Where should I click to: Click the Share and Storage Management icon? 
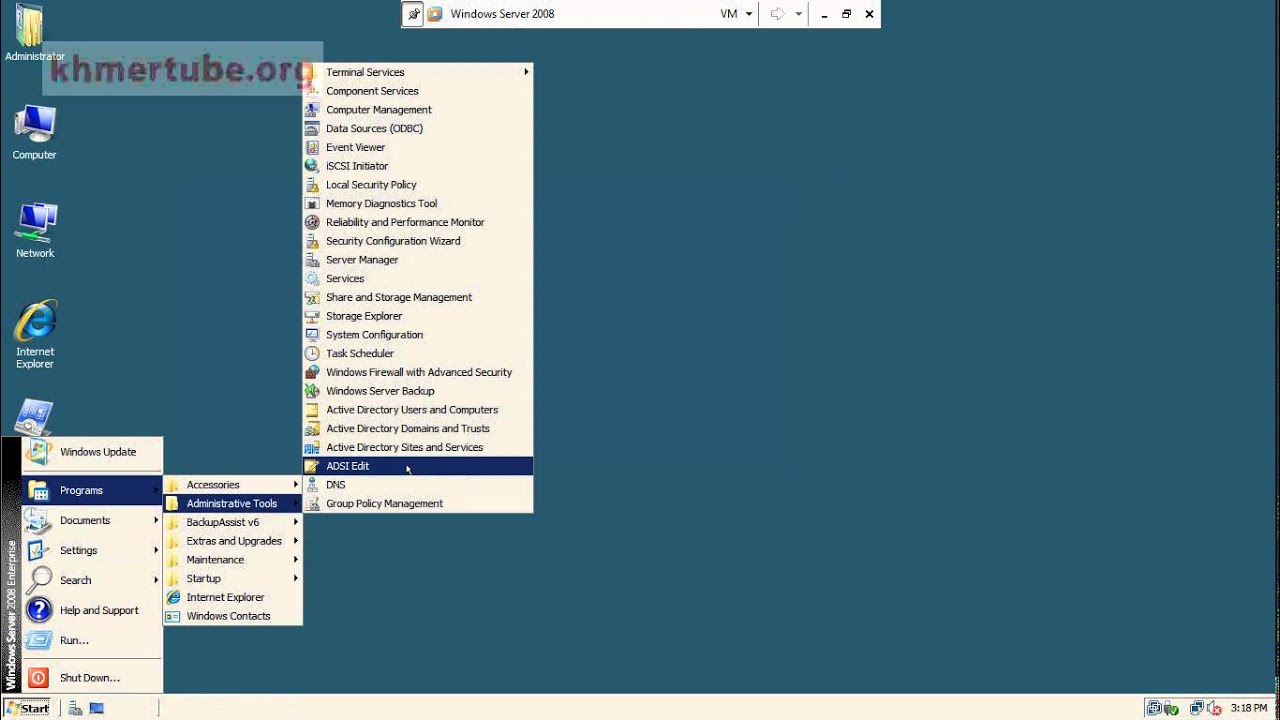[312, 297]
